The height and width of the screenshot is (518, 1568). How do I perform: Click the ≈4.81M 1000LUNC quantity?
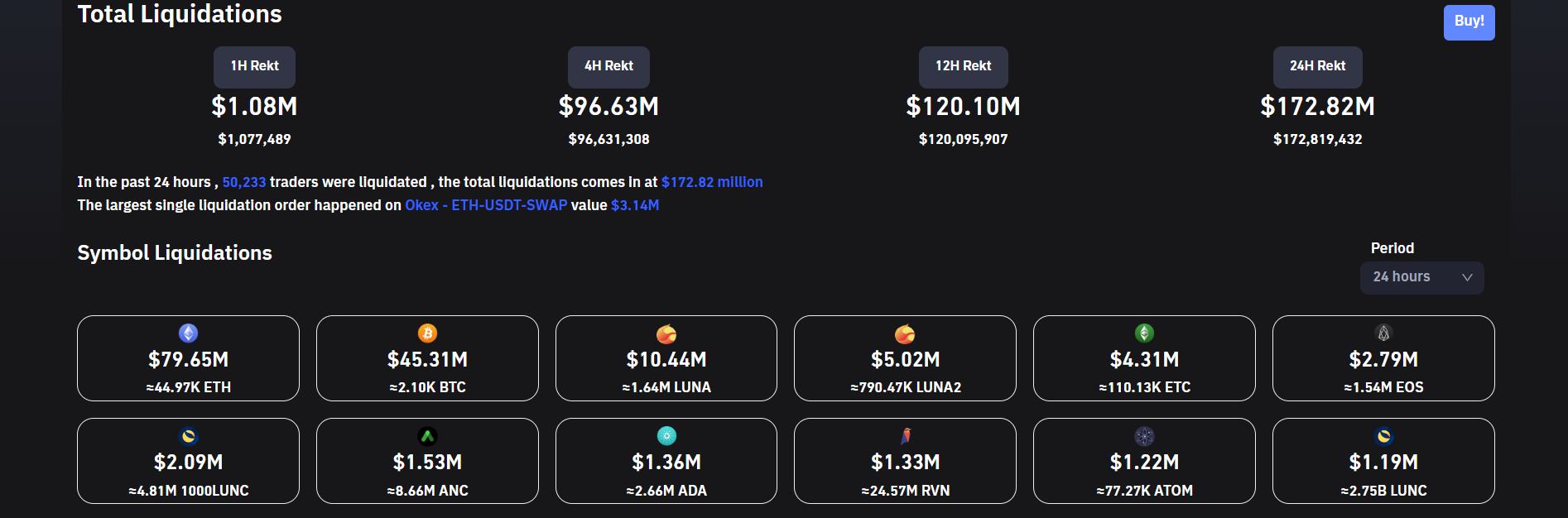point(189,491)
